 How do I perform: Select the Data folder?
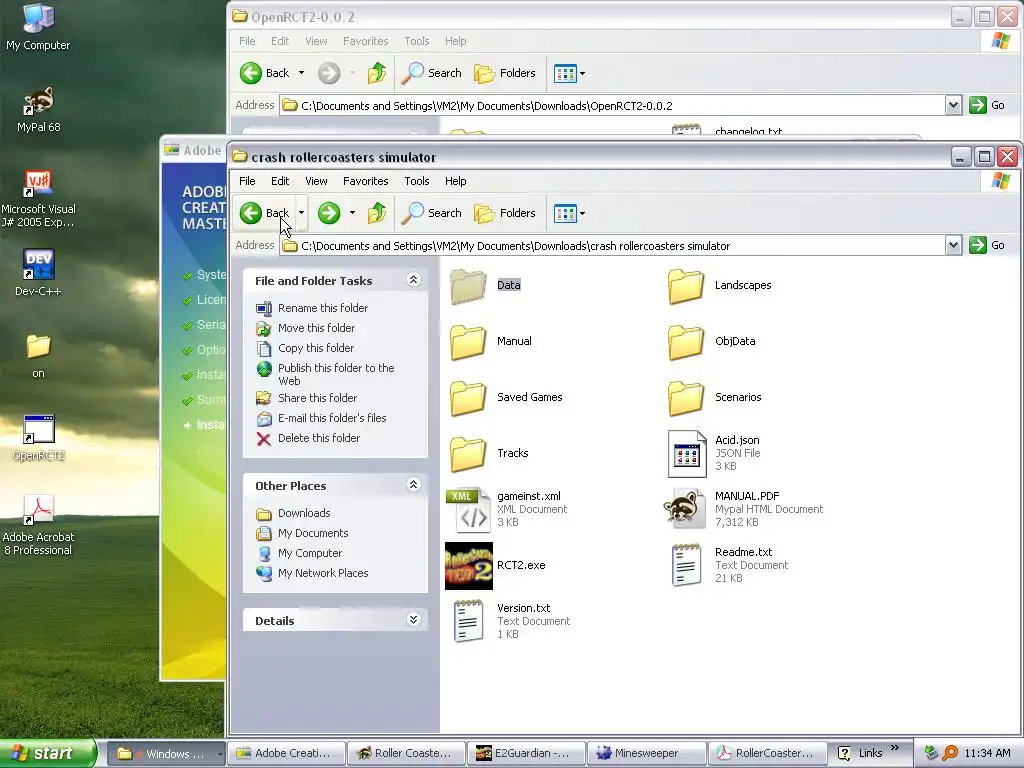tap(485, 285)
